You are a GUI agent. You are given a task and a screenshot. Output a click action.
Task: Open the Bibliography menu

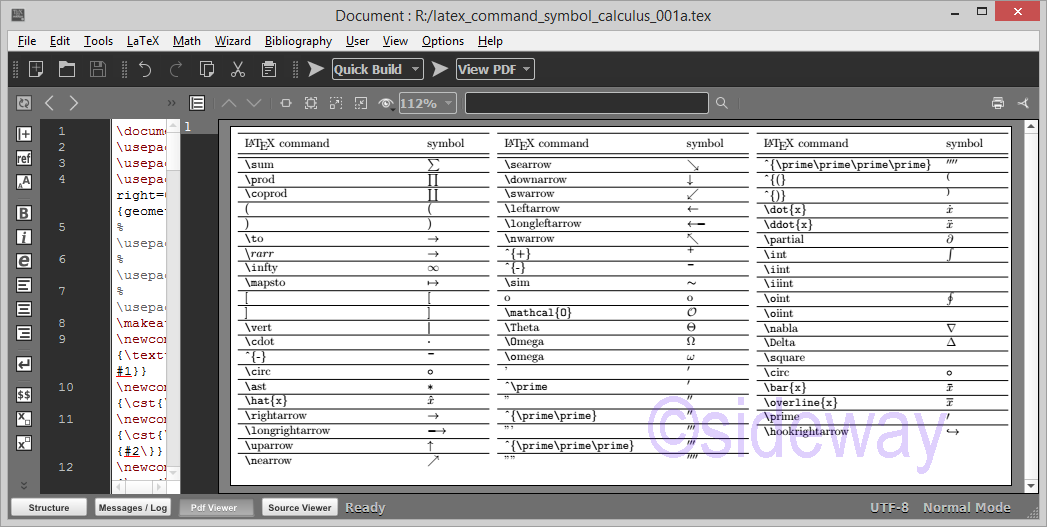[298, 41]
